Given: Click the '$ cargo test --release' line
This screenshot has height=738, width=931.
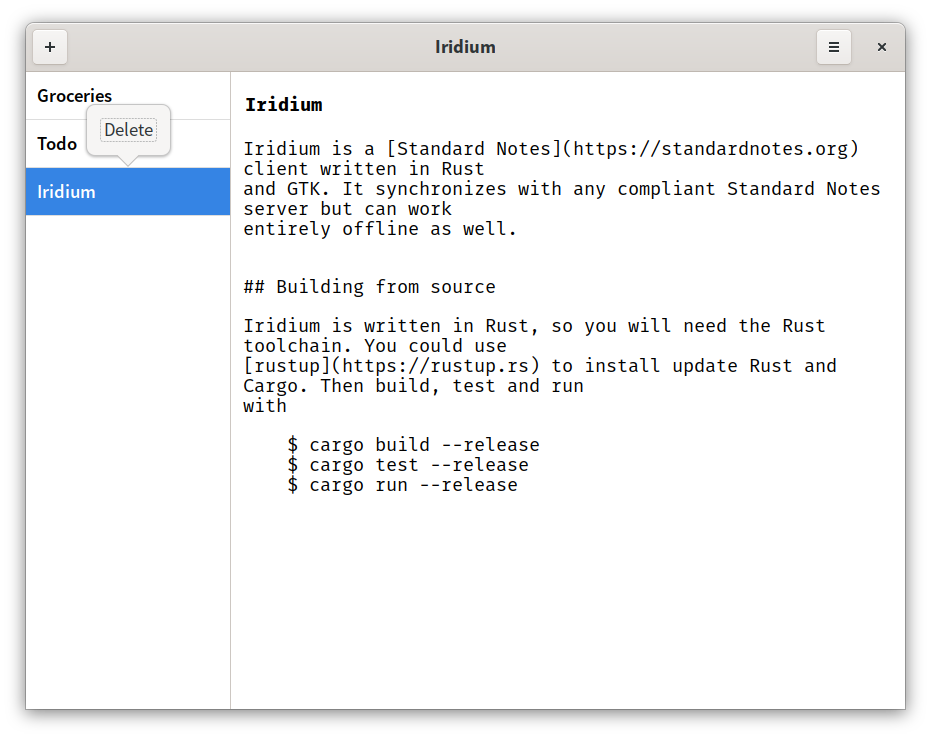Looking at the screenshot, I should point(408,465).
